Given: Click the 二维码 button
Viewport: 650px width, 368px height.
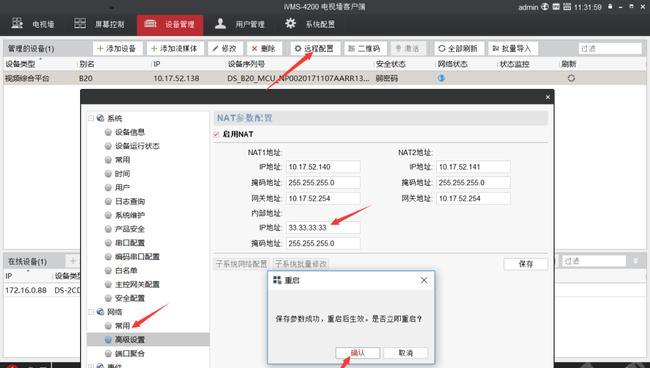Looking at the screenshot, I should coord(365,48).
